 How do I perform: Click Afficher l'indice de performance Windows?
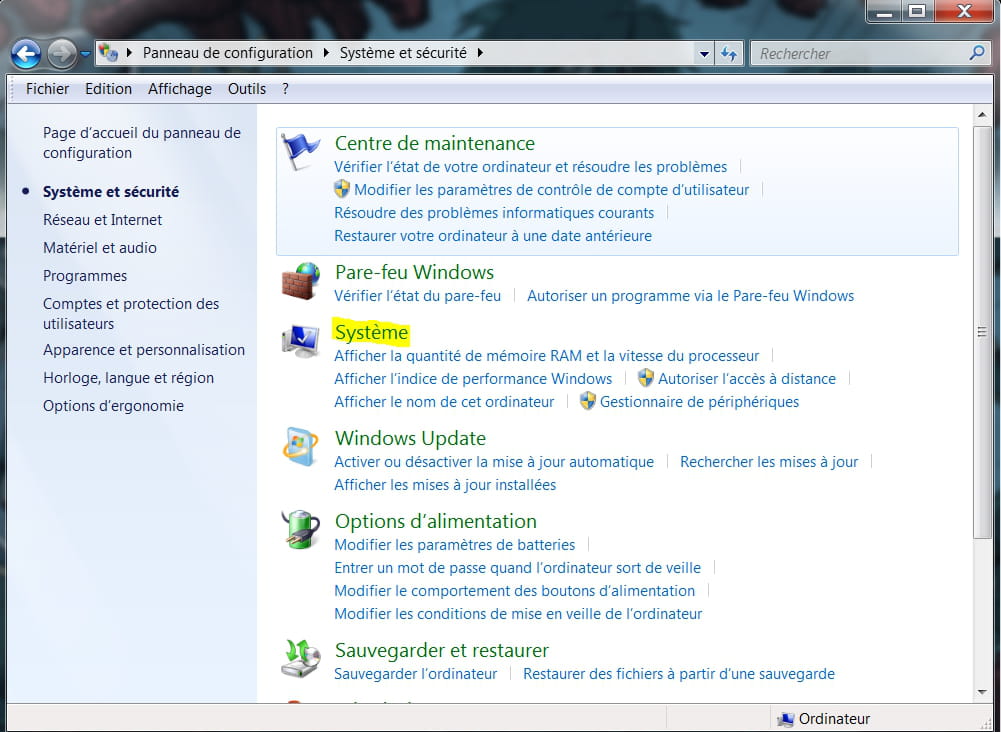point(473,378)
